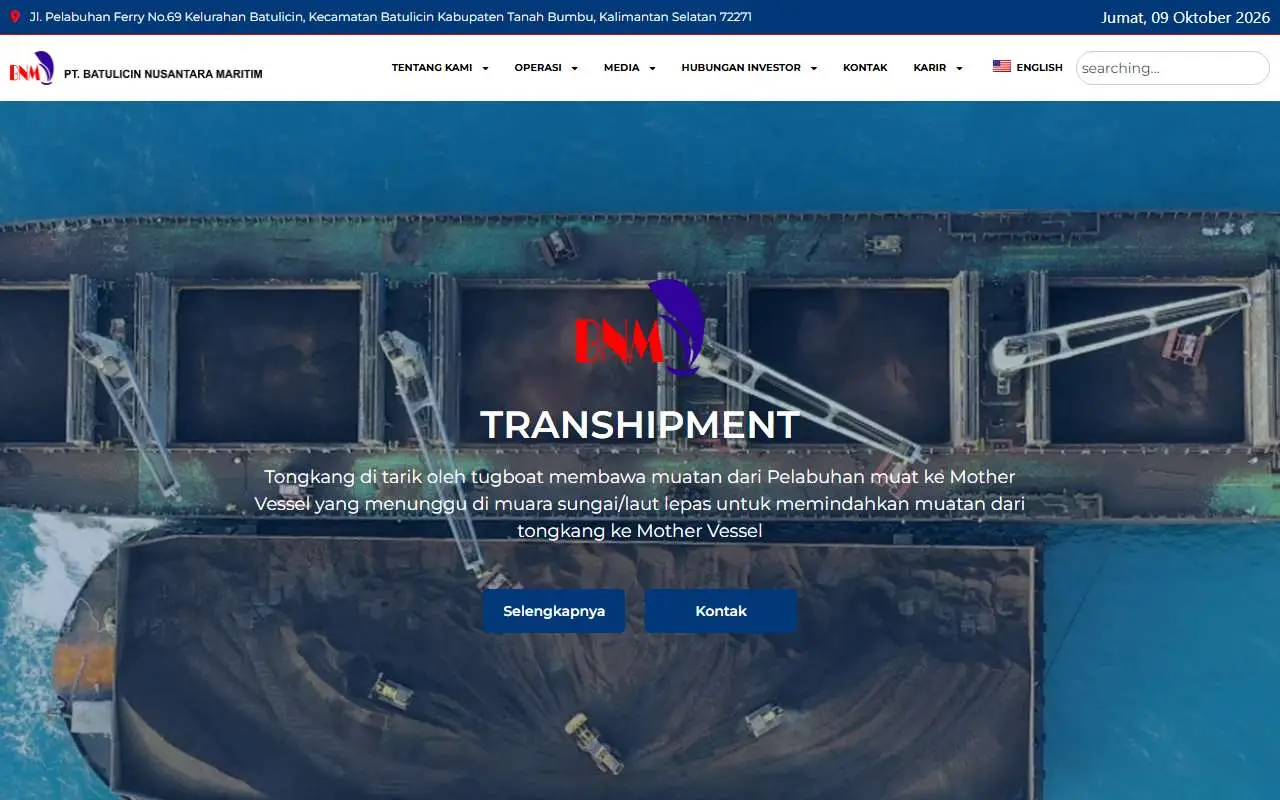Open the BNM logo in the header
Viewport: 1280px width, 800px height.
point(32,69)
